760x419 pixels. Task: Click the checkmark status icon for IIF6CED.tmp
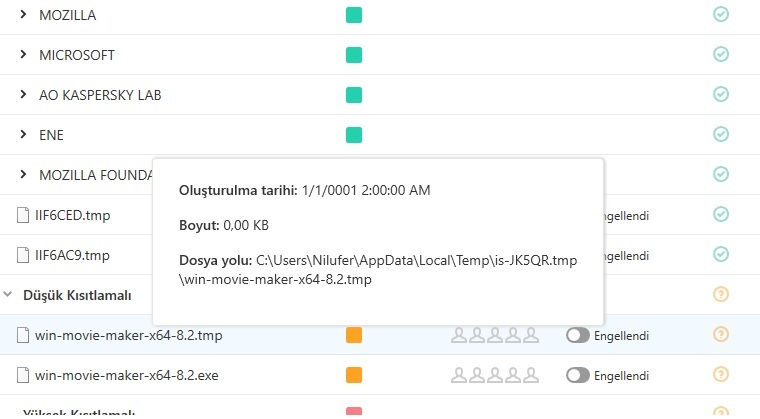(x=720, y=214)
